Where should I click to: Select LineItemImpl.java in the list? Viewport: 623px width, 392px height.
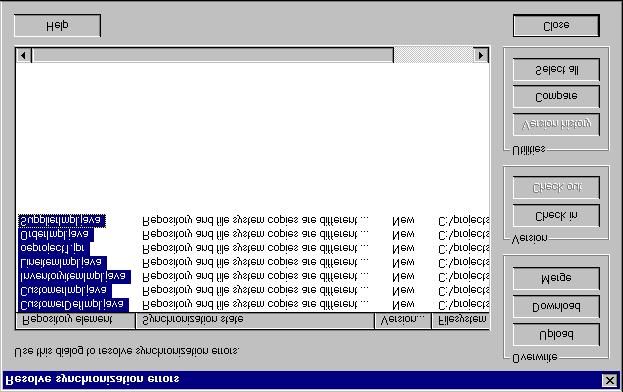click(62, 262)
